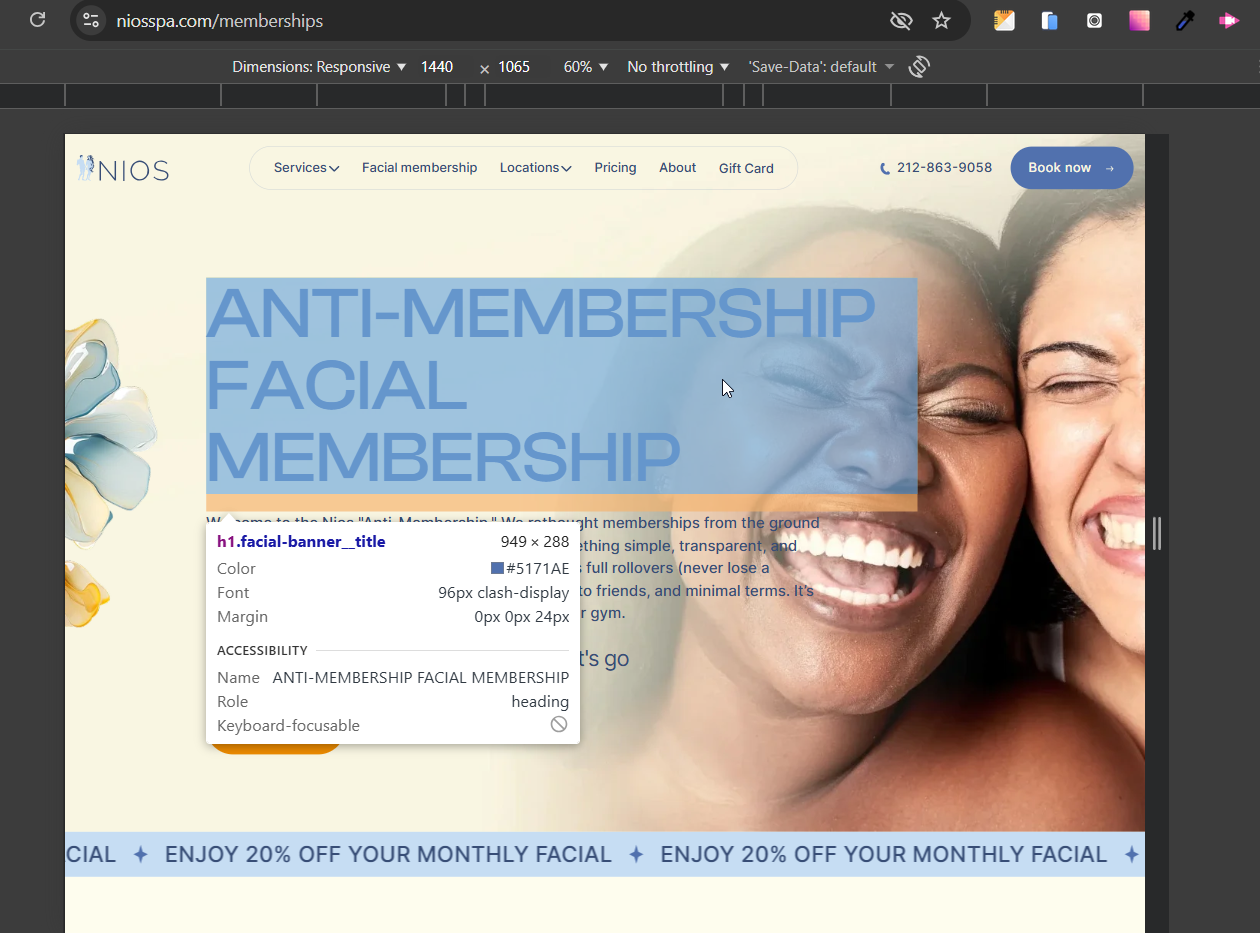The image size is (1260, 933).
Task: Expand the Services menu
Action: pyautogui.click(x=306, y=168)
